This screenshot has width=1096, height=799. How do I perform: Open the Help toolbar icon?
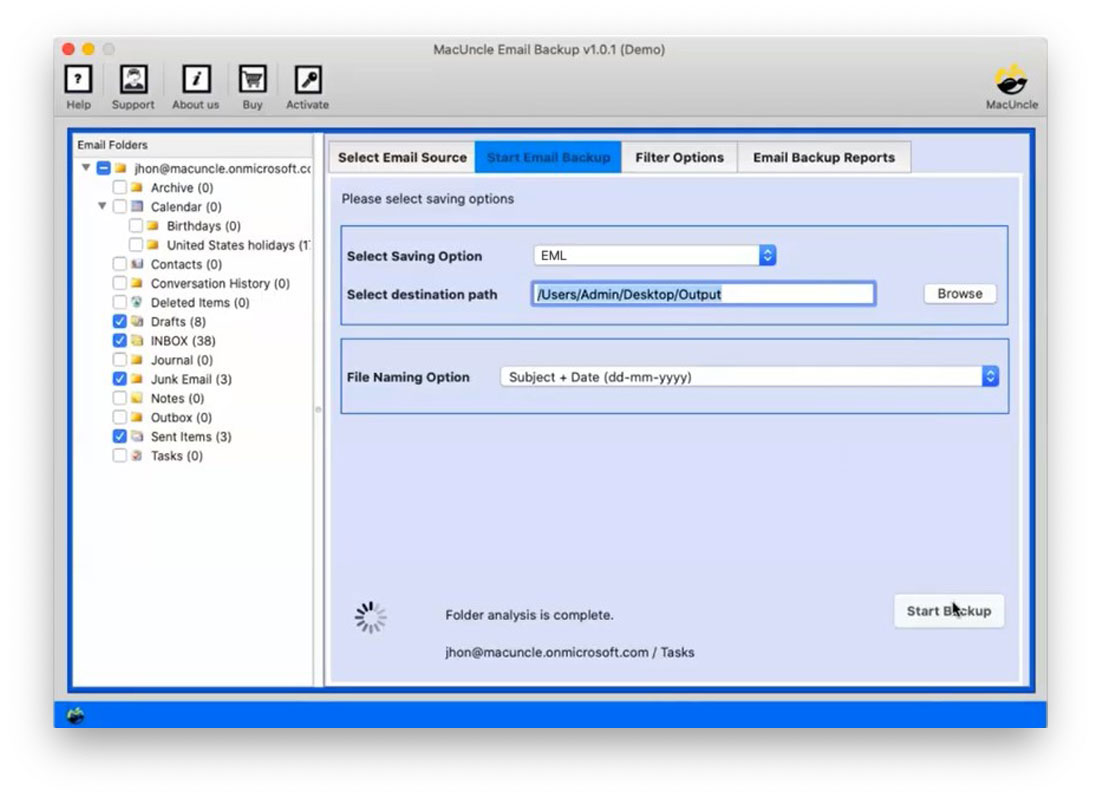pyautogui.click(x=78, y=80)
